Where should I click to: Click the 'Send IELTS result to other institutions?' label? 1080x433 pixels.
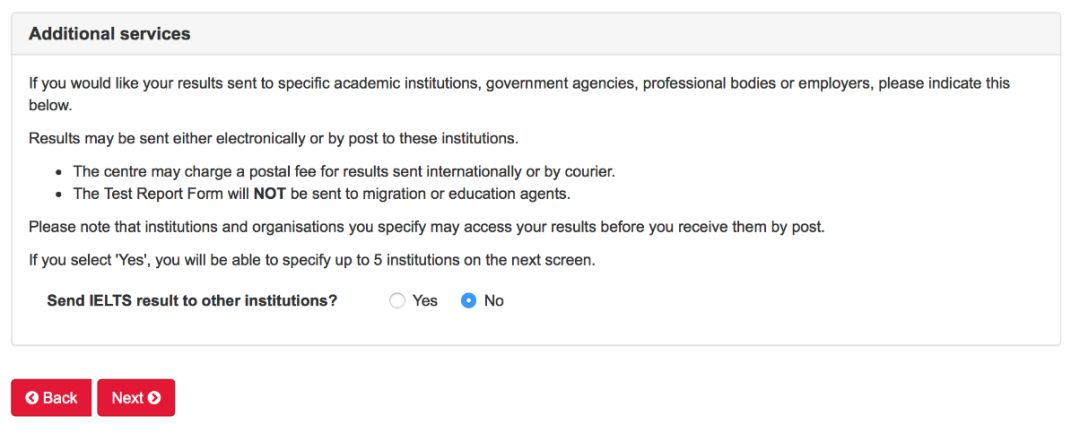point(192,301)
